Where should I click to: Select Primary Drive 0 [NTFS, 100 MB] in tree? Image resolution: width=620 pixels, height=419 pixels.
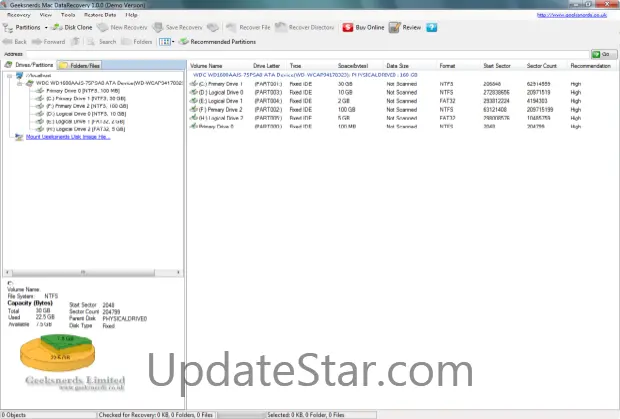pos(83,91)
